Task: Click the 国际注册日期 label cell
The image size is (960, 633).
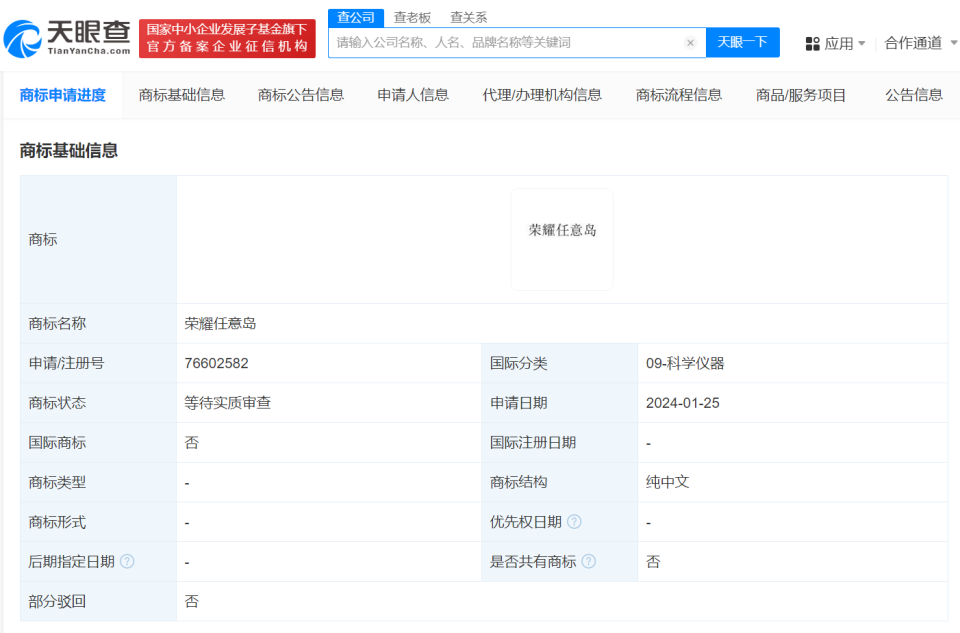Action: (x=560, y=443)
